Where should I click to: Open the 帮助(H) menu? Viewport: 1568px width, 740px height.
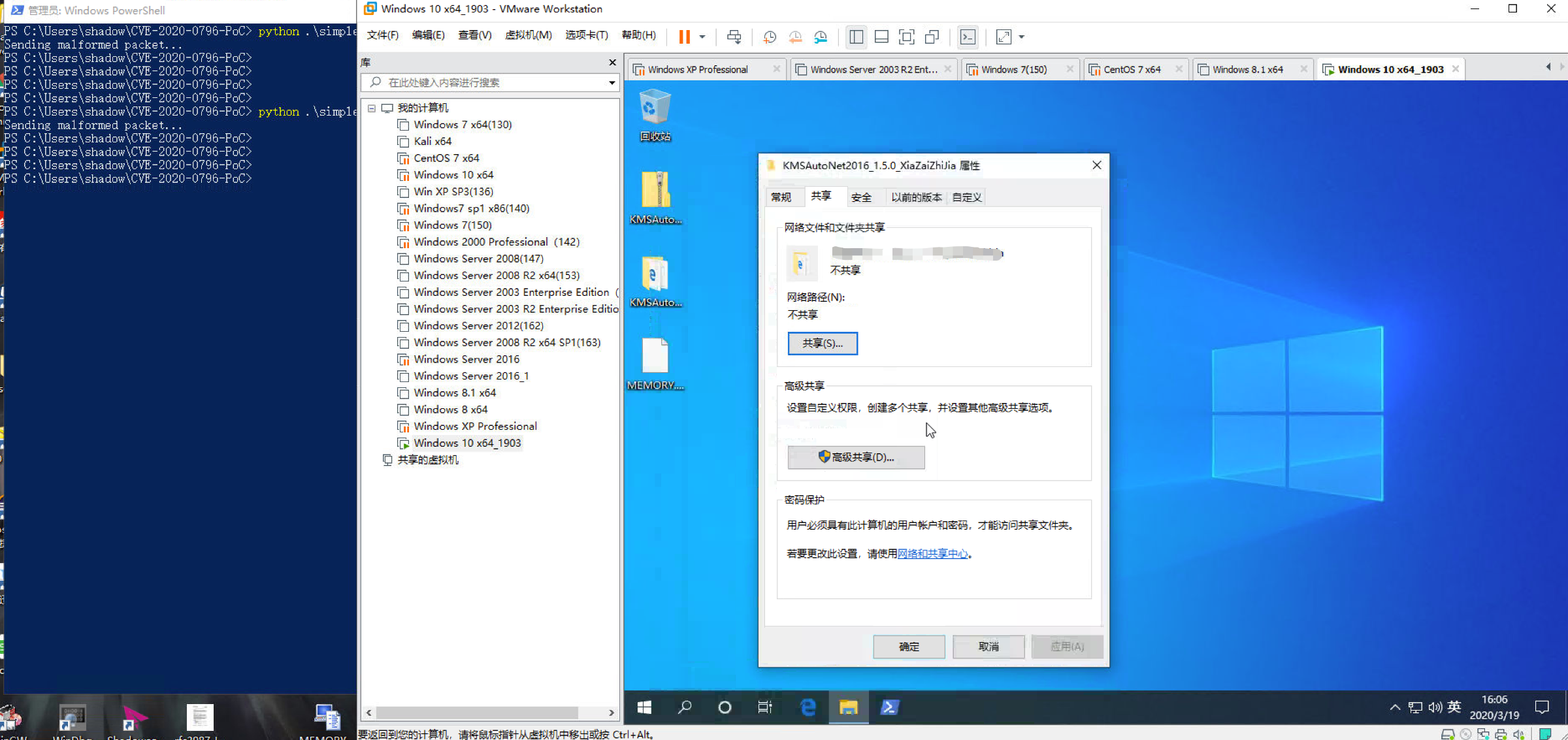coord(638,35)
